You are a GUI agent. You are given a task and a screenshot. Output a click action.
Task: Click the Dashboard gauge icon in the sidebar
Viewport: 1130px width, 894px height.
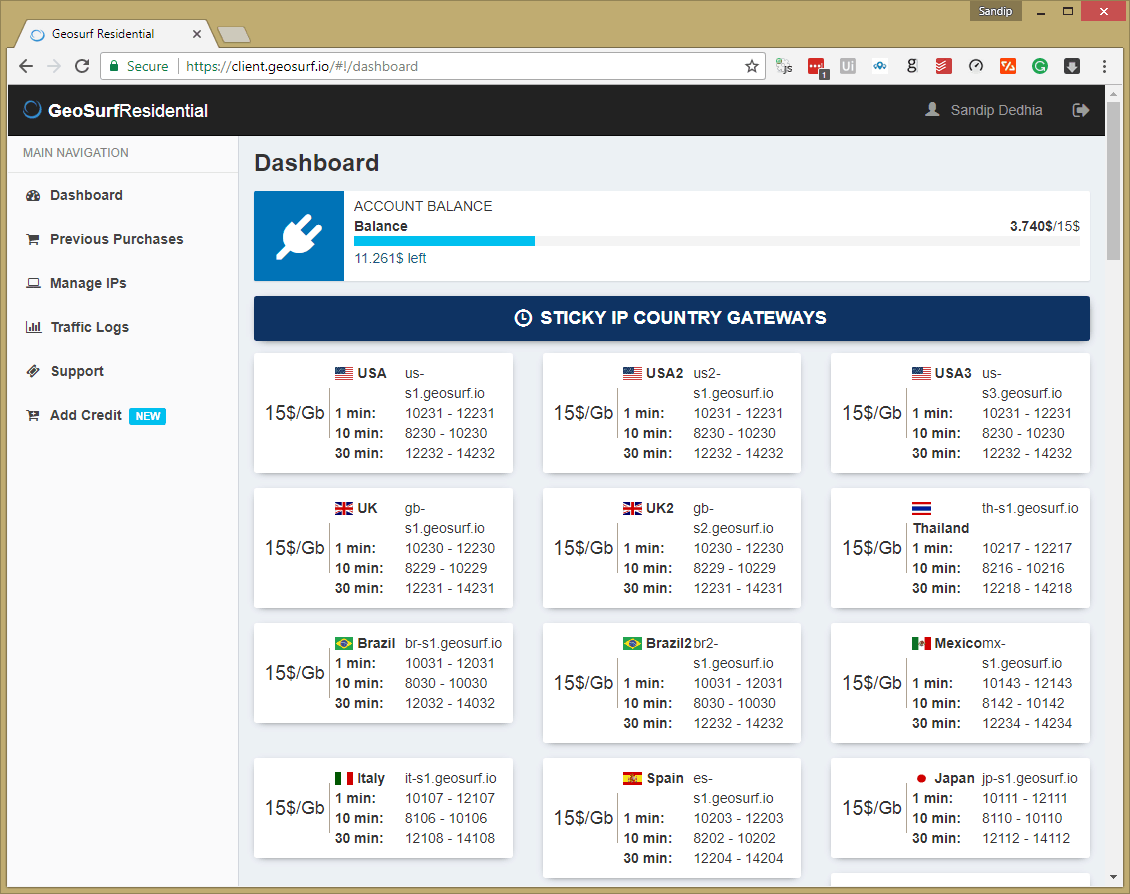(33, 195)
